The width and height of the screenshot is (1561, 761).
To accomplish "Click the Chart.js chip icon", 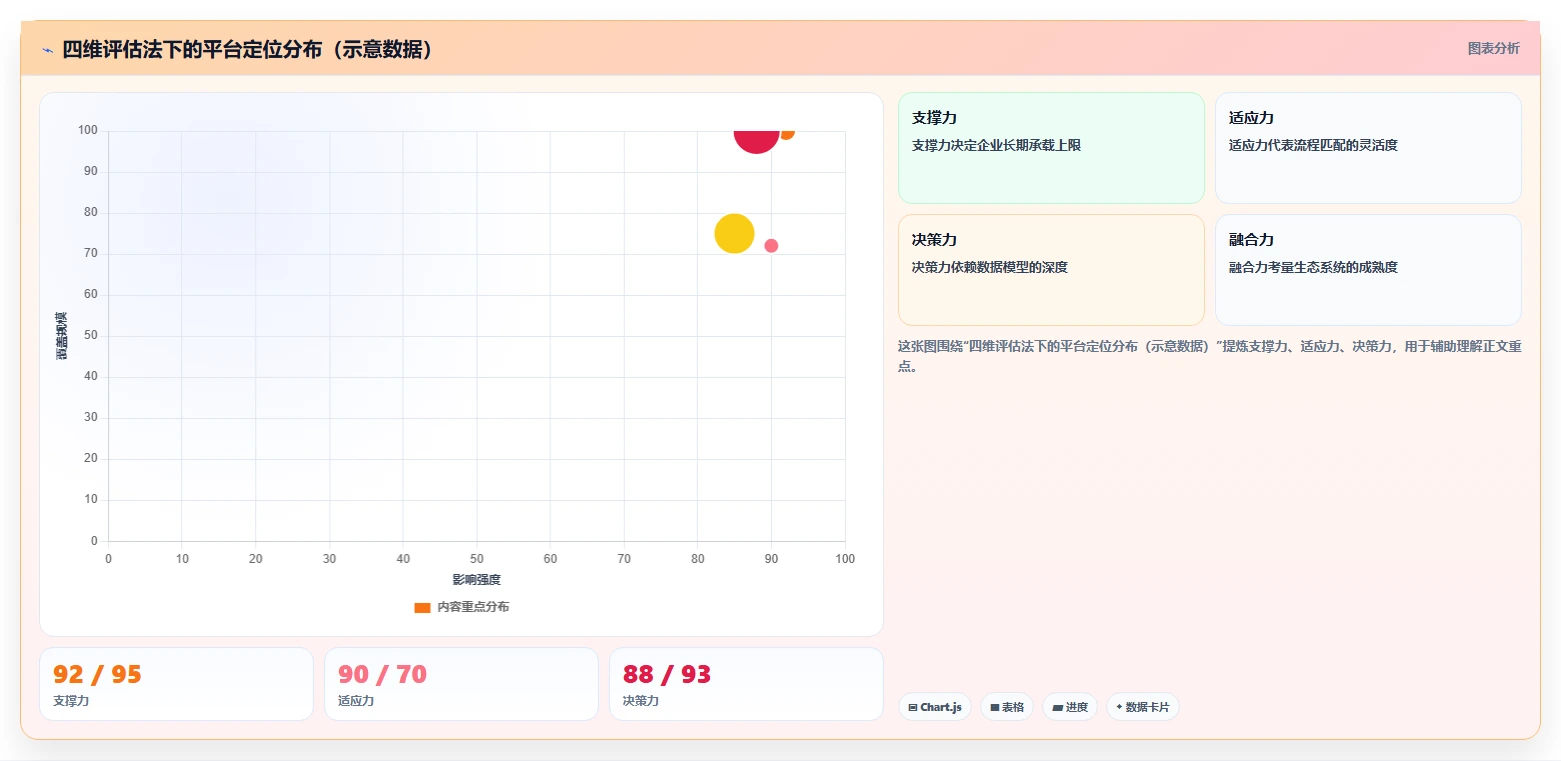I will pyautogui.click(x=913, y=708).
